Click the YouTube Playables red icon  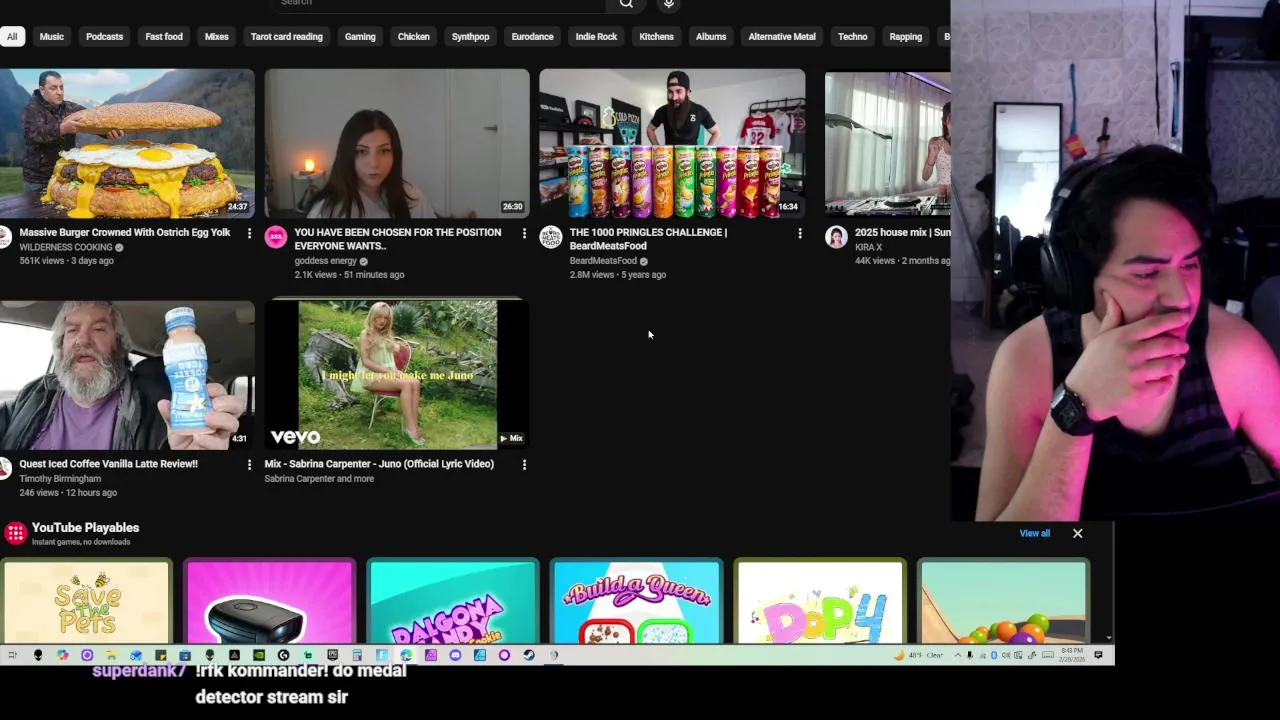(x=15, y=533)
